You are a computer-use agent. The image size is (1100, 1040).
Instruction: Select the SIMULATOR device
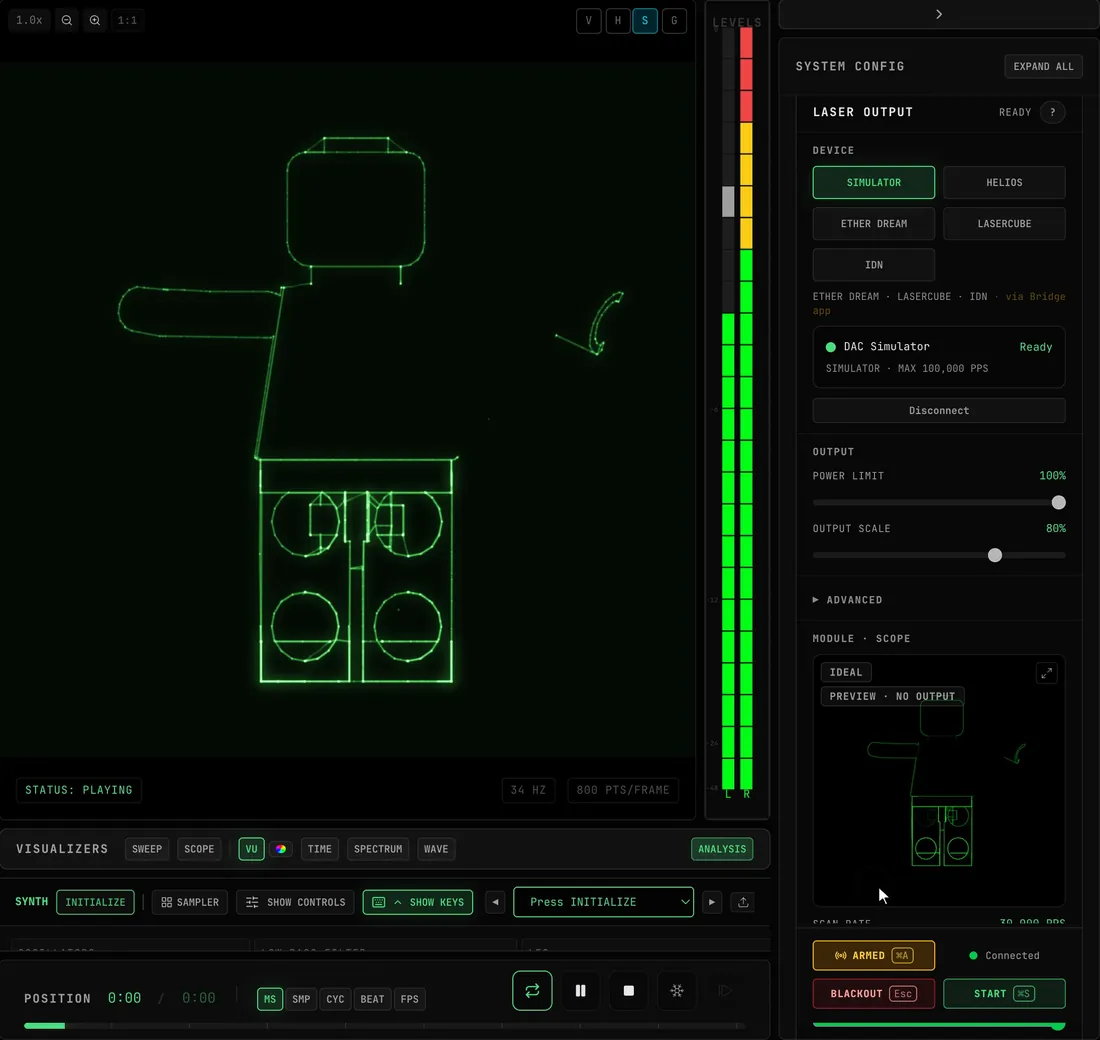(873, 182)
